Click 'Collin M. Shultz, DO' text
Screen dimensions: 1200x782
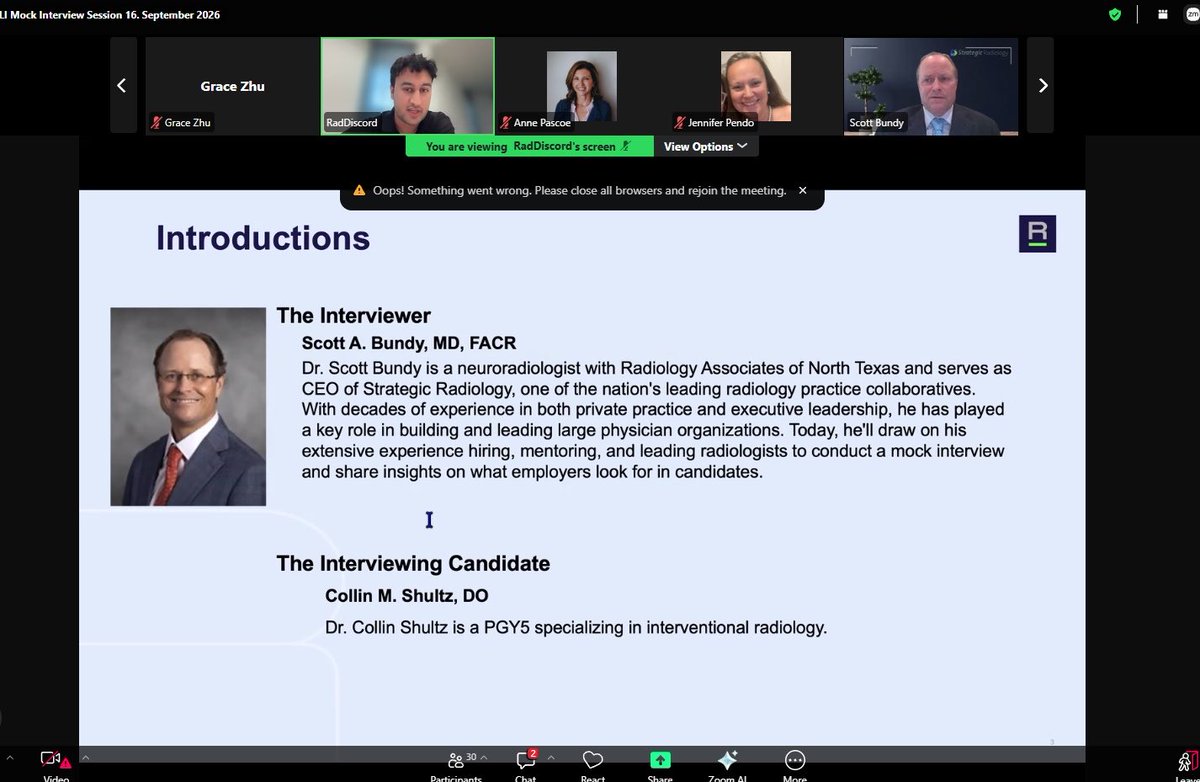point(407,596)
